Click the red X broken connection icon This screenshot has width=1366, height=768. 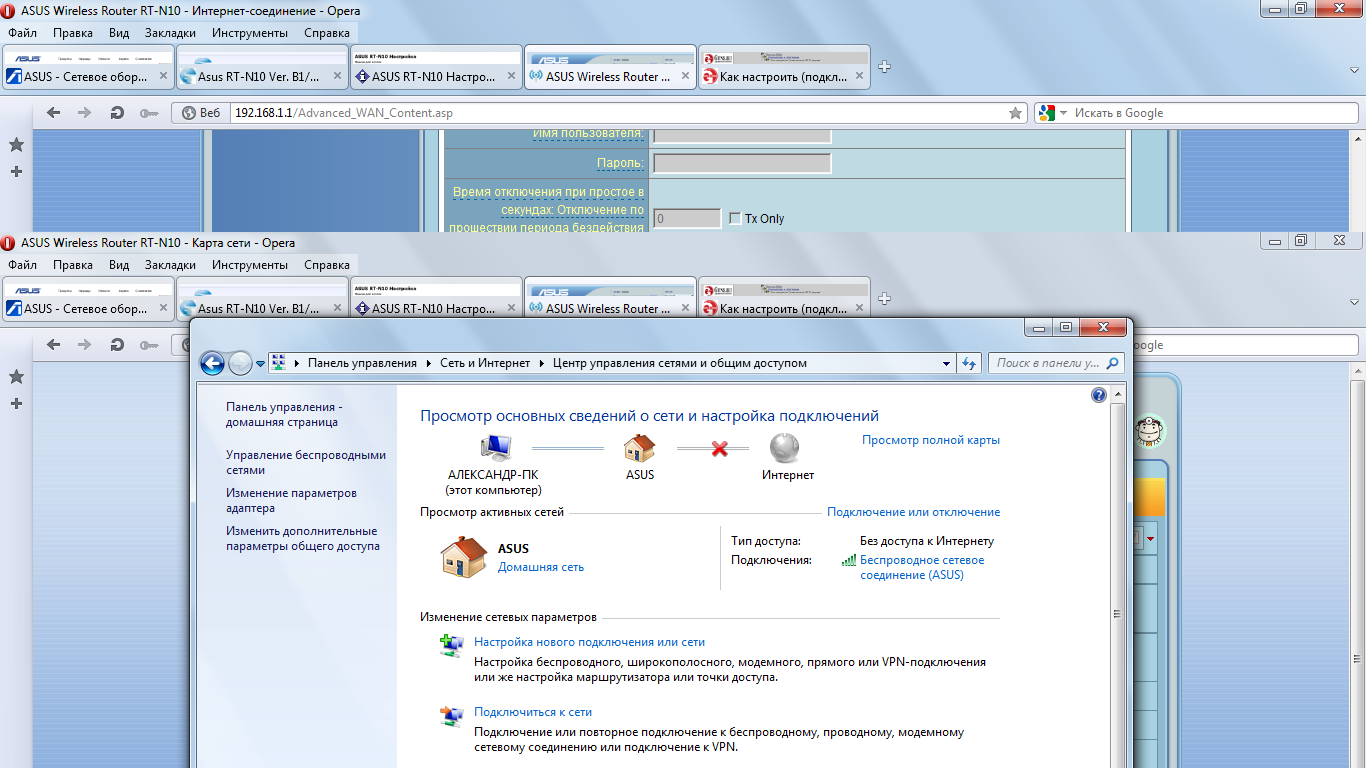(x=719, y=448)
